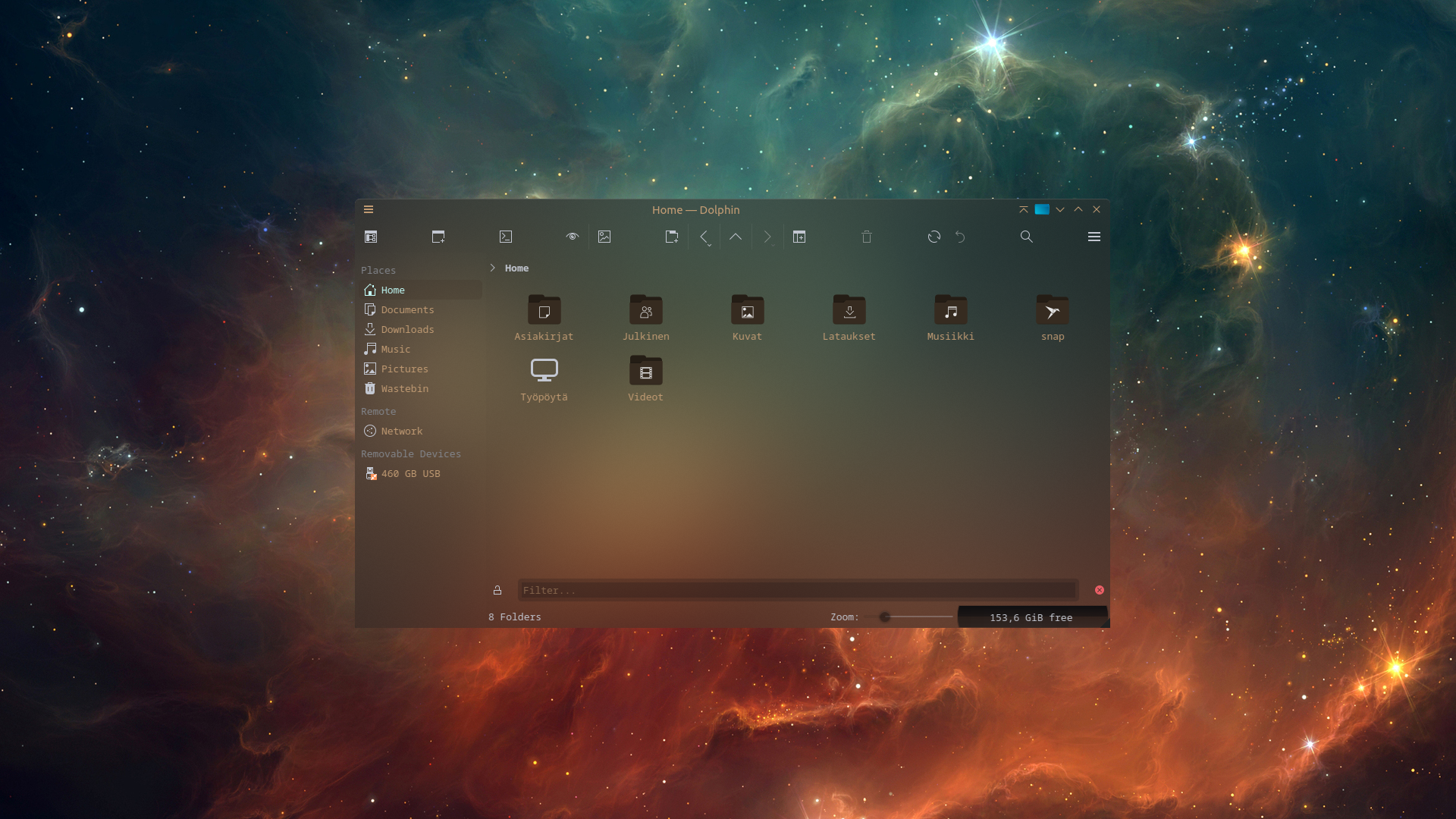
Task: Open the window menu in the title bar
Action: click(x=369, y=210)
